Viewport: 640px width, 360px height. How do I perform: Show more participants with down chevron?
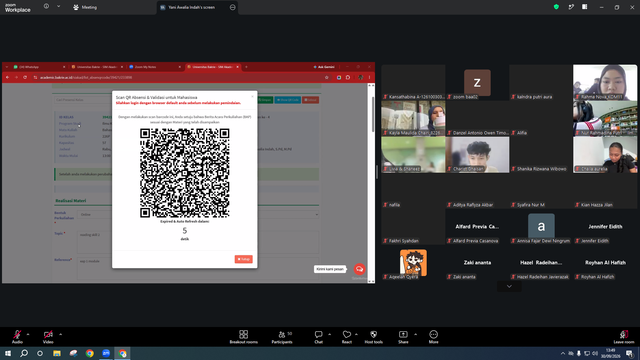[x=509, y=286]
